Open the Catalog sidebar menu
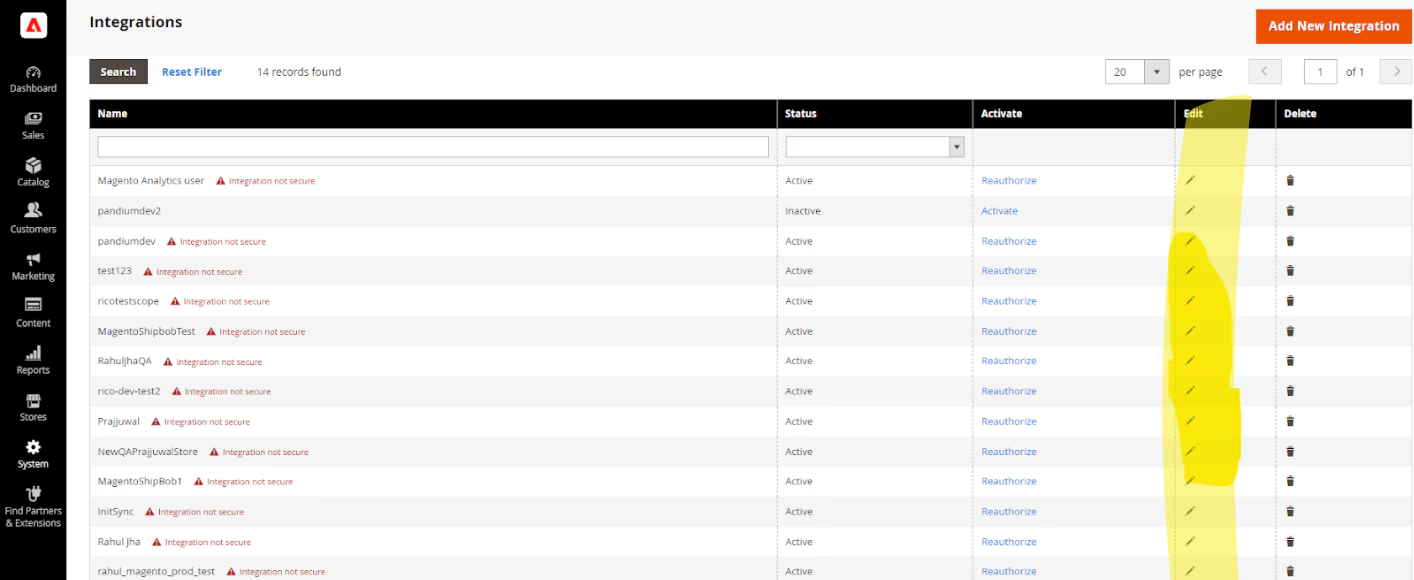The image size is (1414, 580). coord(33,173)
